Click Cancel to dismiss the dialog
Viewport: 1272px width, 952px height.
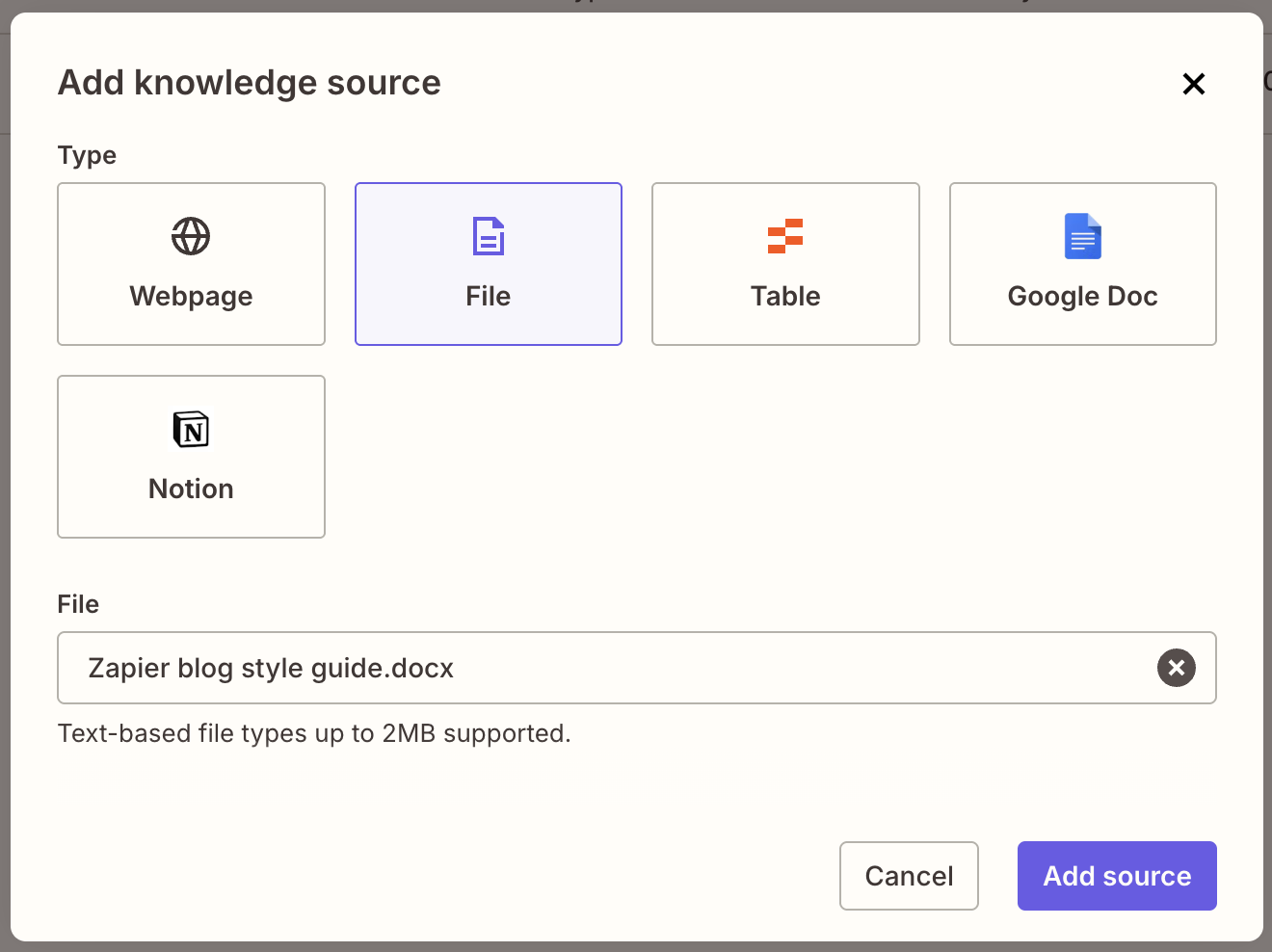[x=908, y=876]
